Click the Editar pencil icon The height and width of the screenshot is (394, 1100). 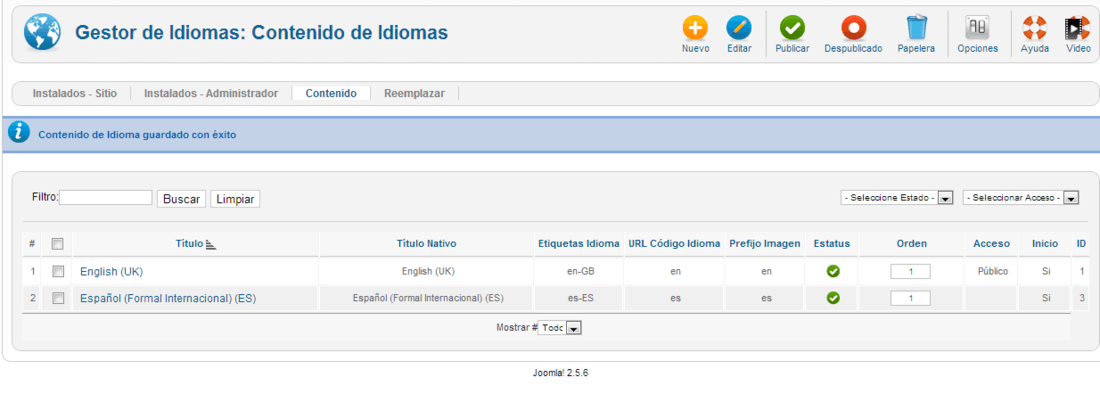pos(739,29)
